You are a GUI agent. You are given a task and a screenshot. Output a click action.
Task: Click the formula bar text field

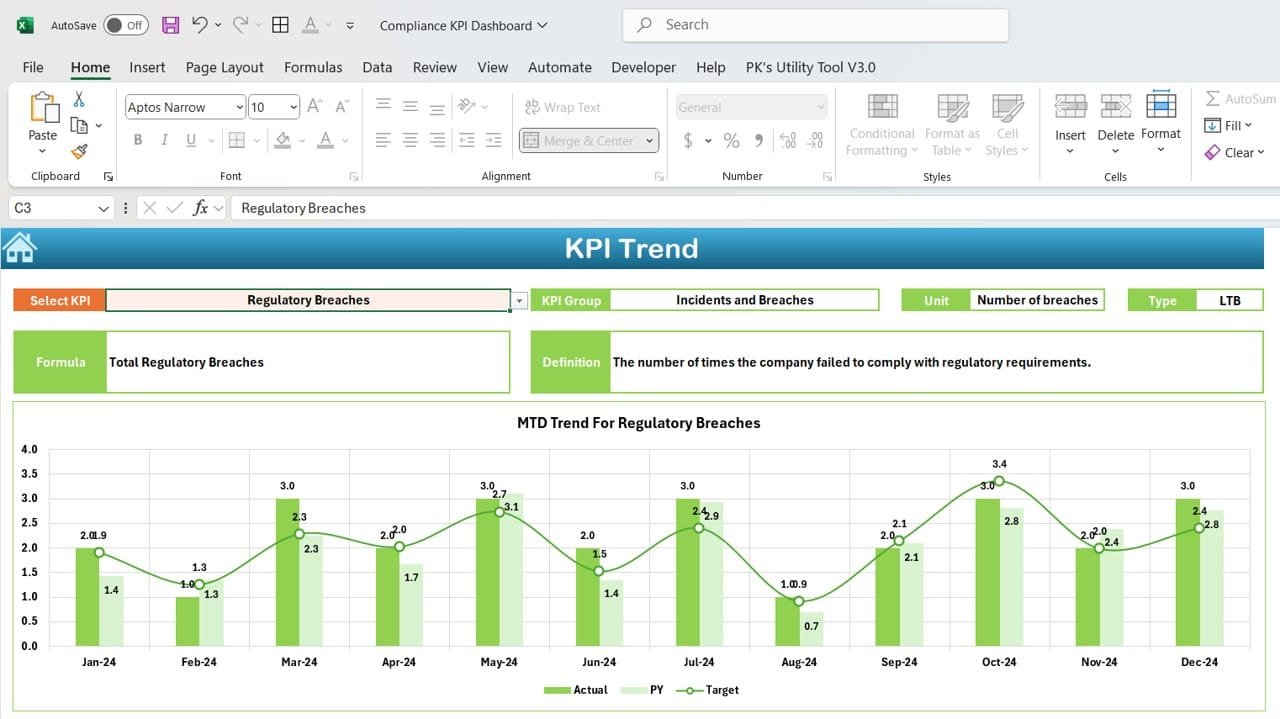tap(755, 208)
